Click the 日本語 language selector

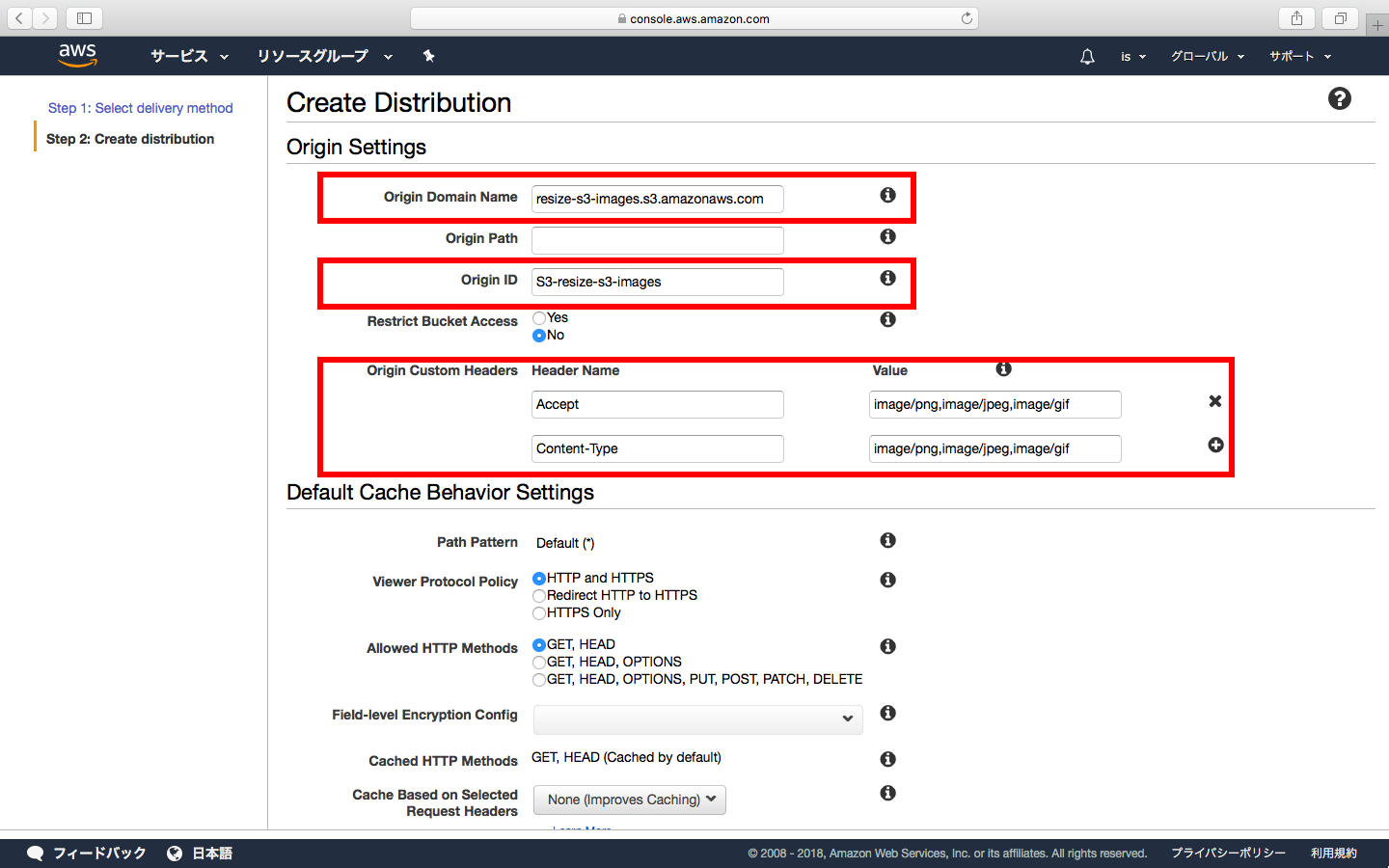[212, 853]
